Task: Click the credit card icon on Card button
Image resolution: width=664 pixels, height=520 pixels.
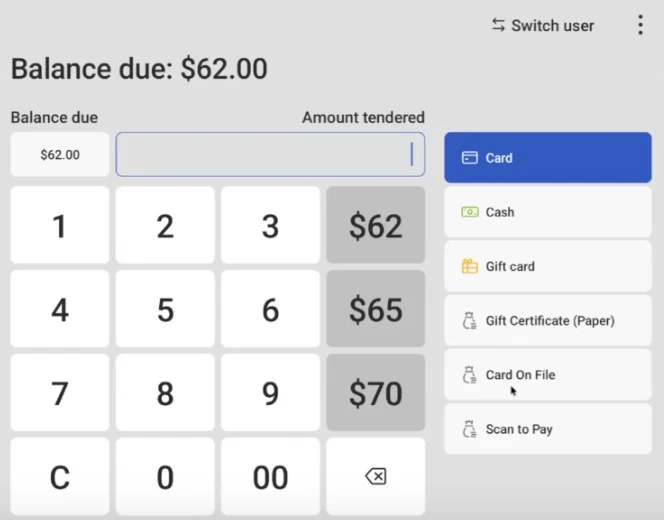Action: (470, 158)
